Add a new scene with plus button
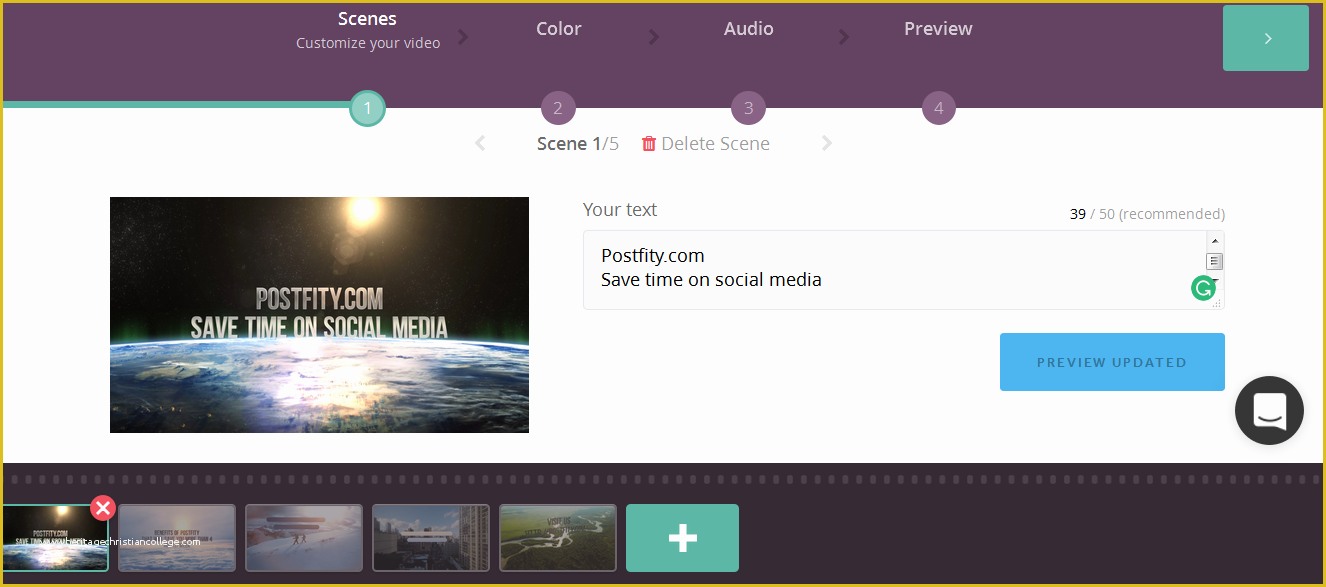The height and width of the screenshot is (587, 1326). pyautogui.click(x=682, y=538)
